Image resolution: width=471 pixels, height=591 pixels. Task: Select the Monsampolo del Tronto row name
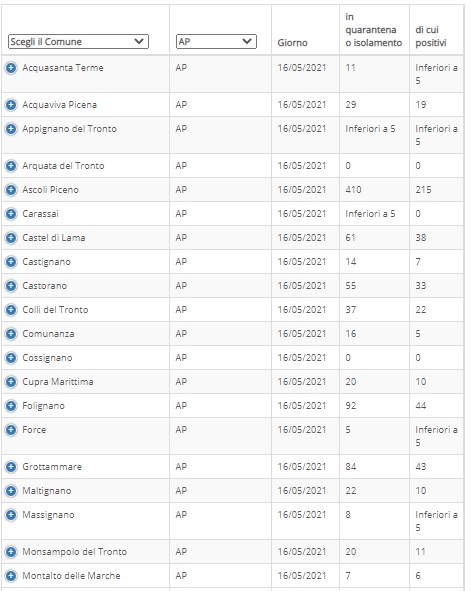coord(75,552)
